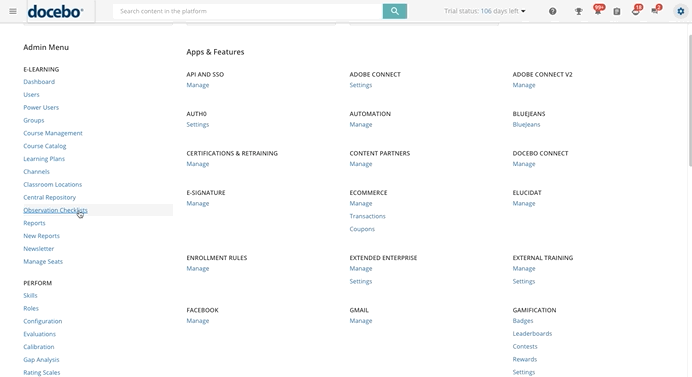The image size is (692, 377).
Task: Manage Enrollment Rules
Action: point(198,268)
